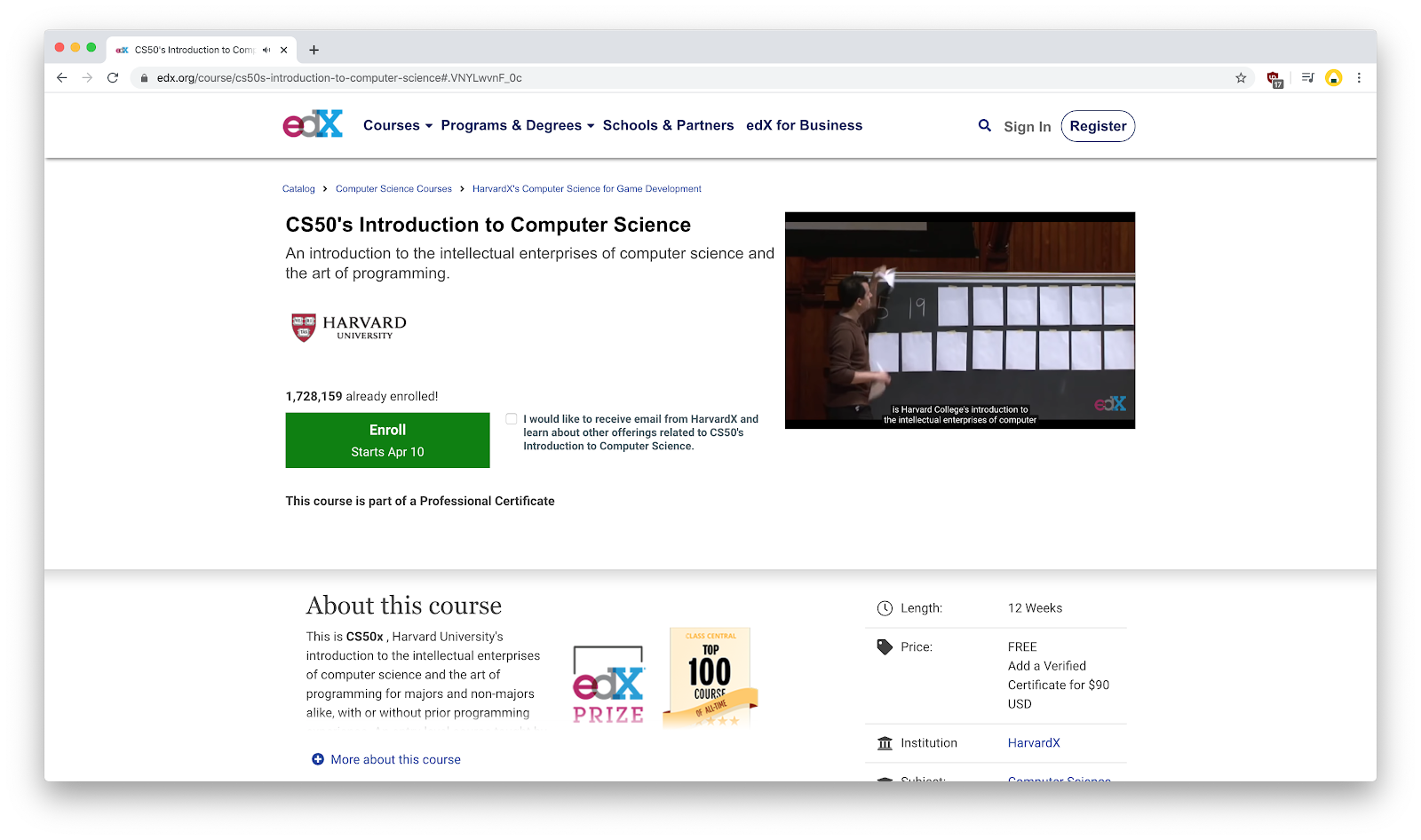Screen dimensions: 1421x840
Task: Open the Computer Science Courses breadcrumb
Action: 393,189
